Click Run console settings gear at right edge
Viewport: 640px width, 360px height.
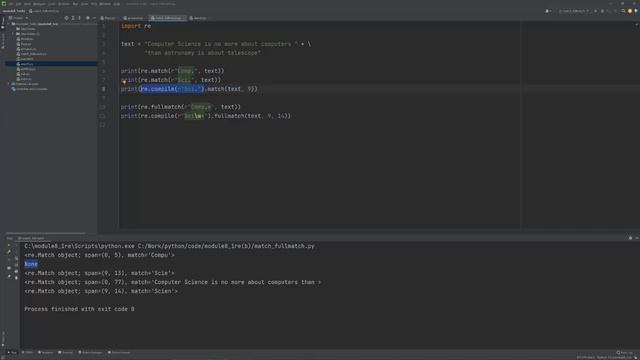pos(630,238)
